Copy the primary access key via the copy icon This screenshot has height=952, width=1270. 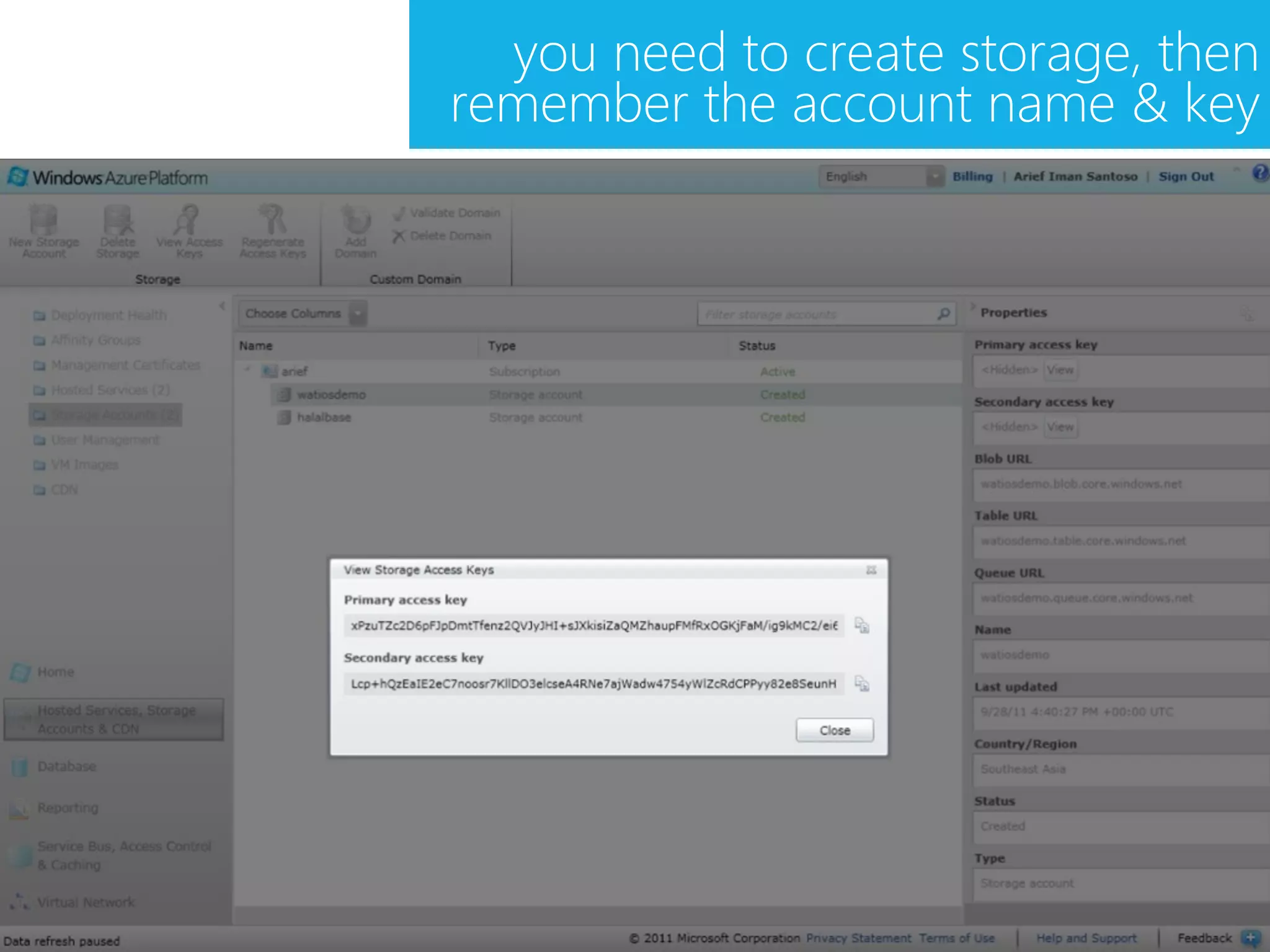pos(862,625)
